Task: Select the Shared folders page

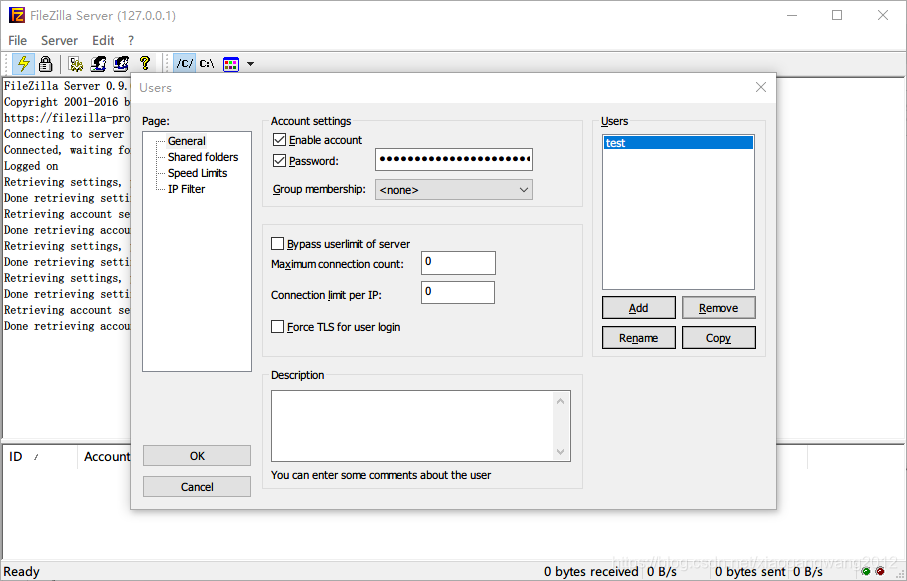Action: pyautogui.click(x=203, y=157)
